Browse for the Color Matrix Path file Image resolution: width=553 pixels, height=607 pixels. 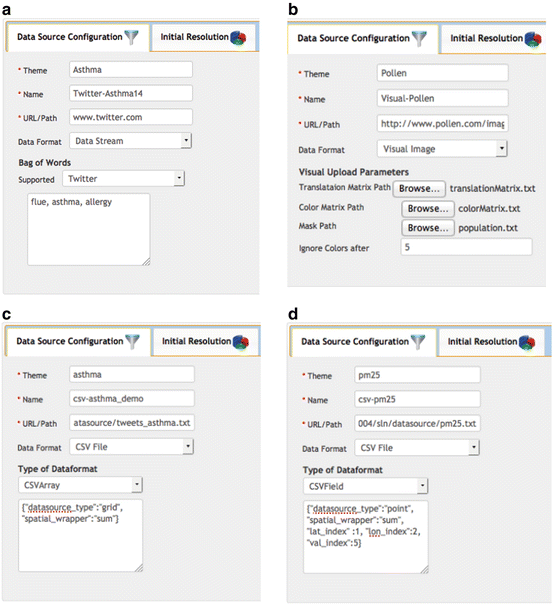point(428,209)
